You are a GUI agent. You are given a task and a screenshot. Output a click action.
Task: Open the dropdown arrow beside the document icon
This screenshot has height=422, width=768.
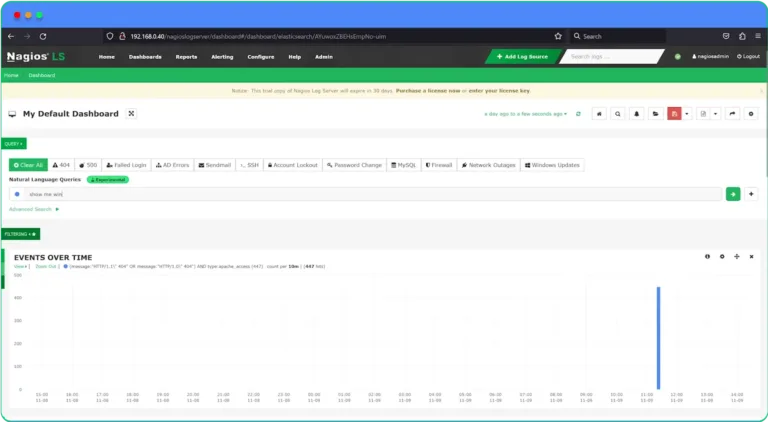(716, 114)
